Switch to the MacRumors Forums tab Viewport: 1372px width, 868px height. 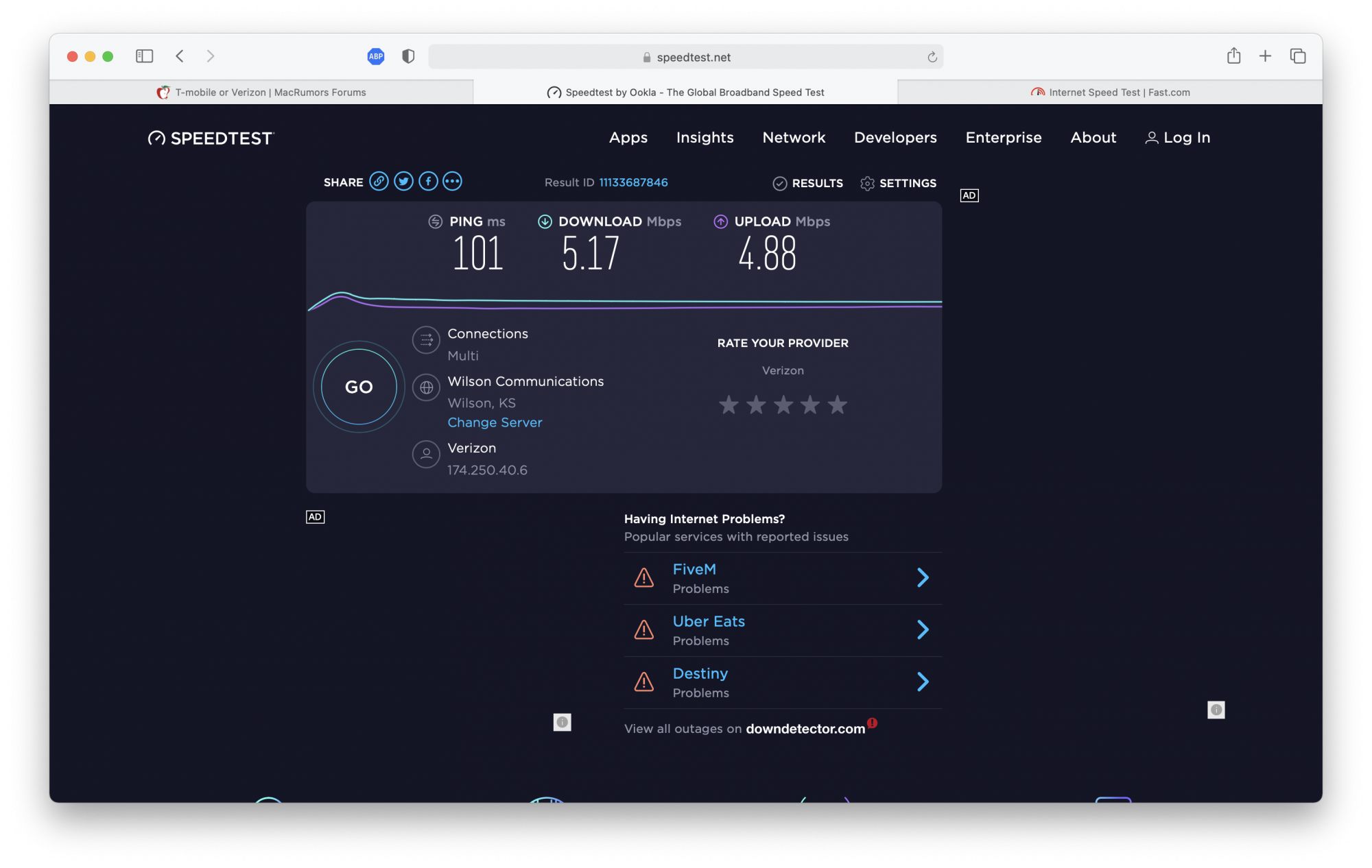pos(261,93)
